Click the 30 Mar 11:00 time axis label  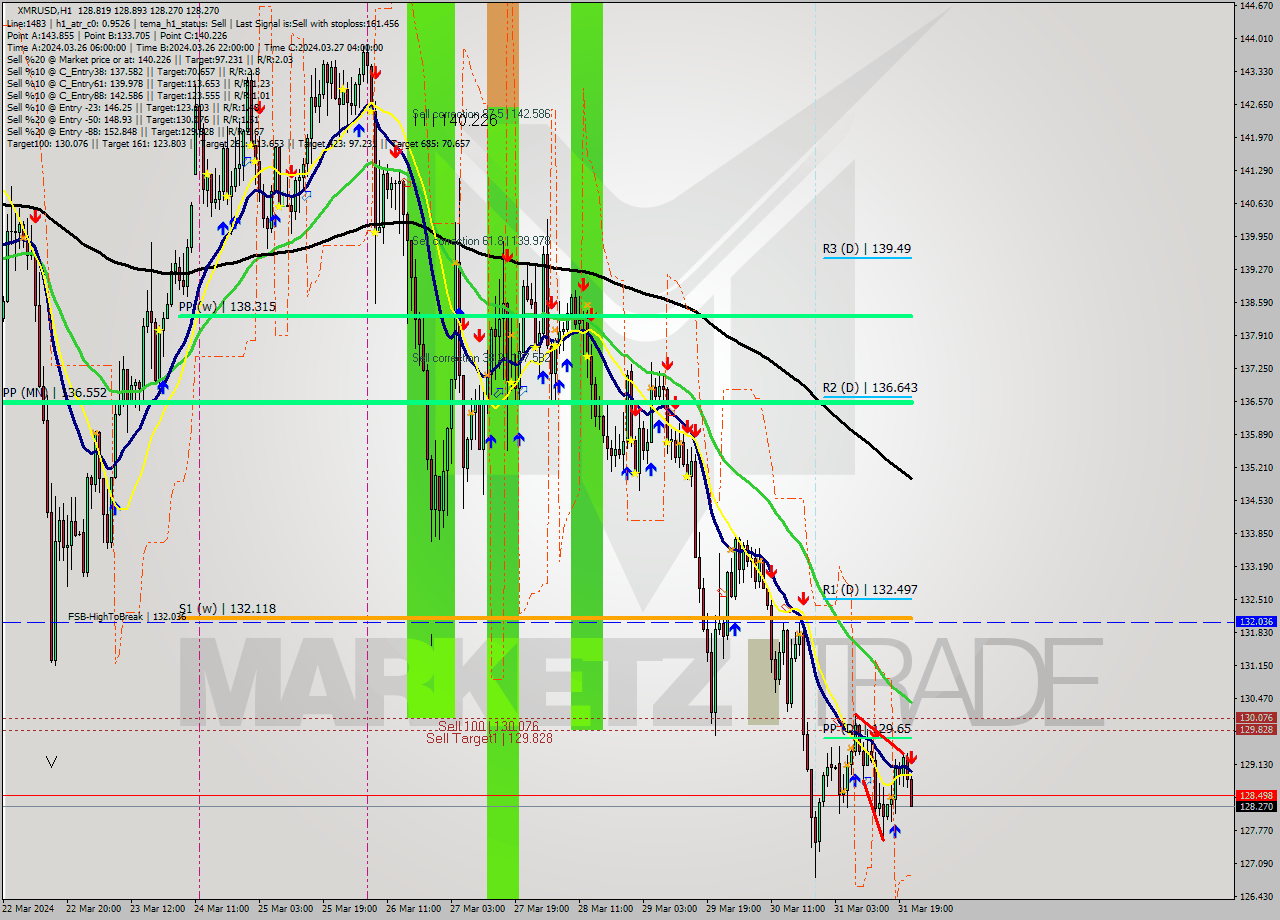tap(797, 909)
